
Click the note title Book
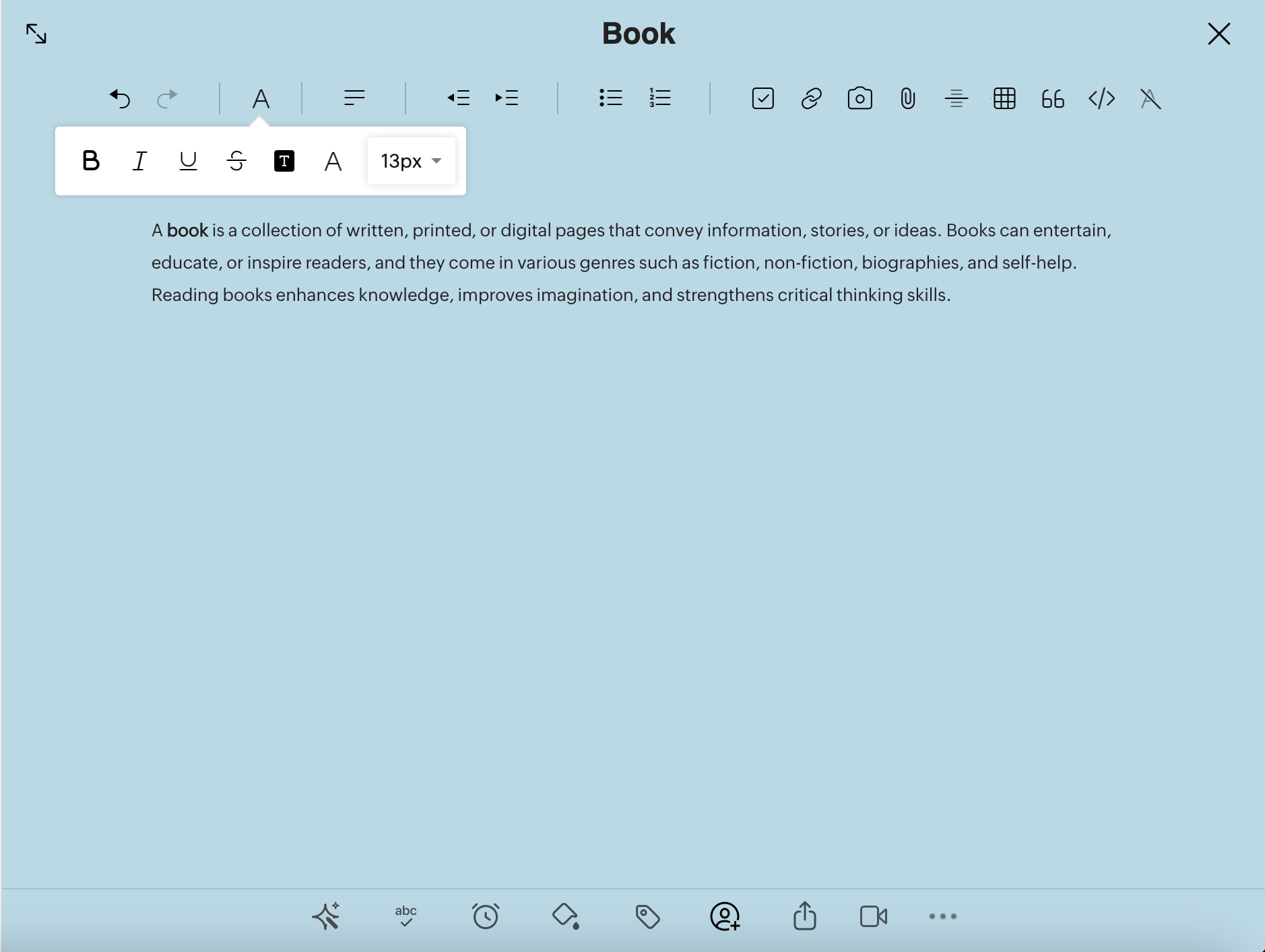[x=638, y=34]
